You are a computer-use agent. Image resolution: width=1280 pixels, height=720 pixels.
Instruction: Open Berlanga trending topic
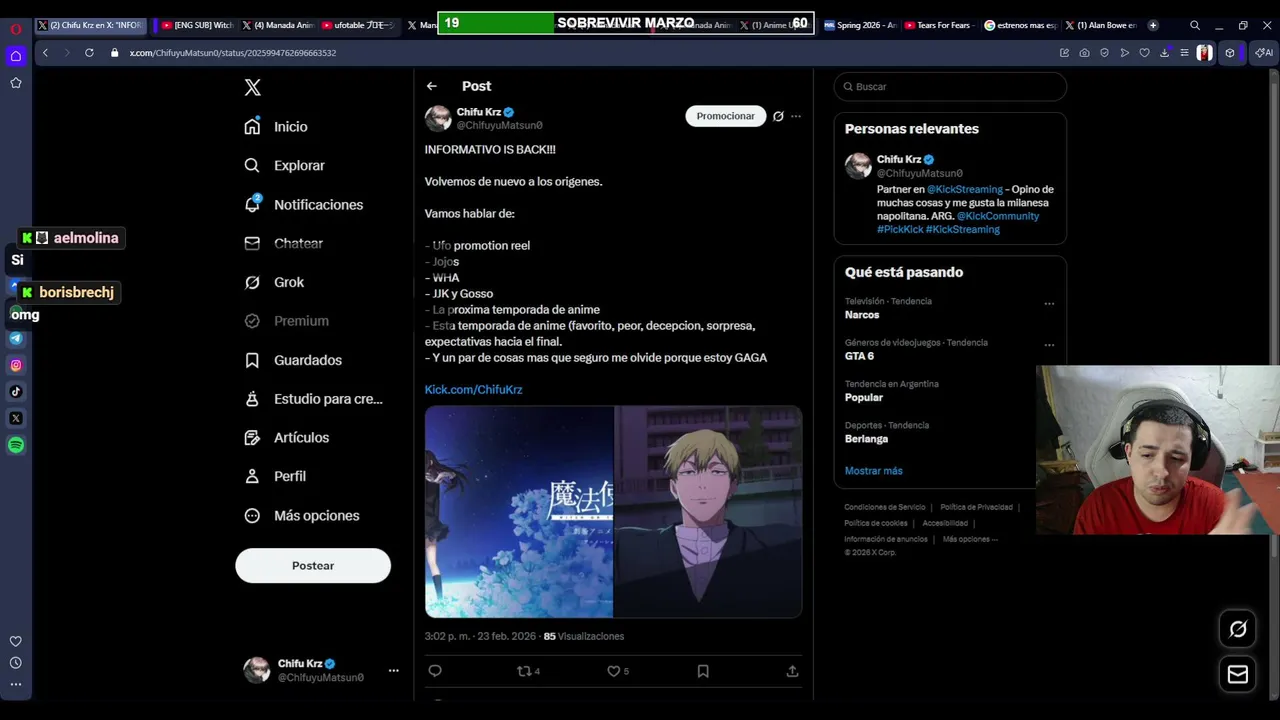coord(866,439)
